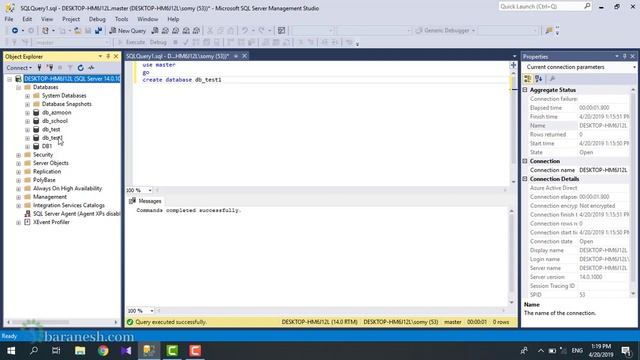
Task: Open the available databases dropdown showing master
Action: tap(71, 42)
